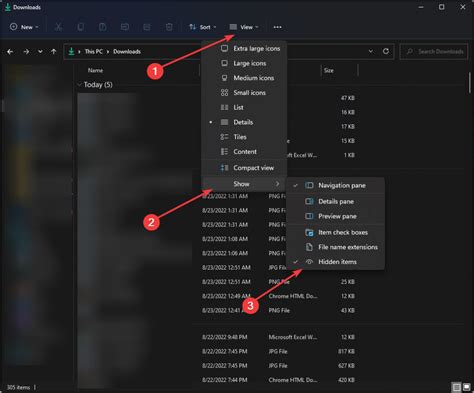Click the Search Downloads field
The width and height of the screenshot is (474, 393).
[x=434, y=52]
